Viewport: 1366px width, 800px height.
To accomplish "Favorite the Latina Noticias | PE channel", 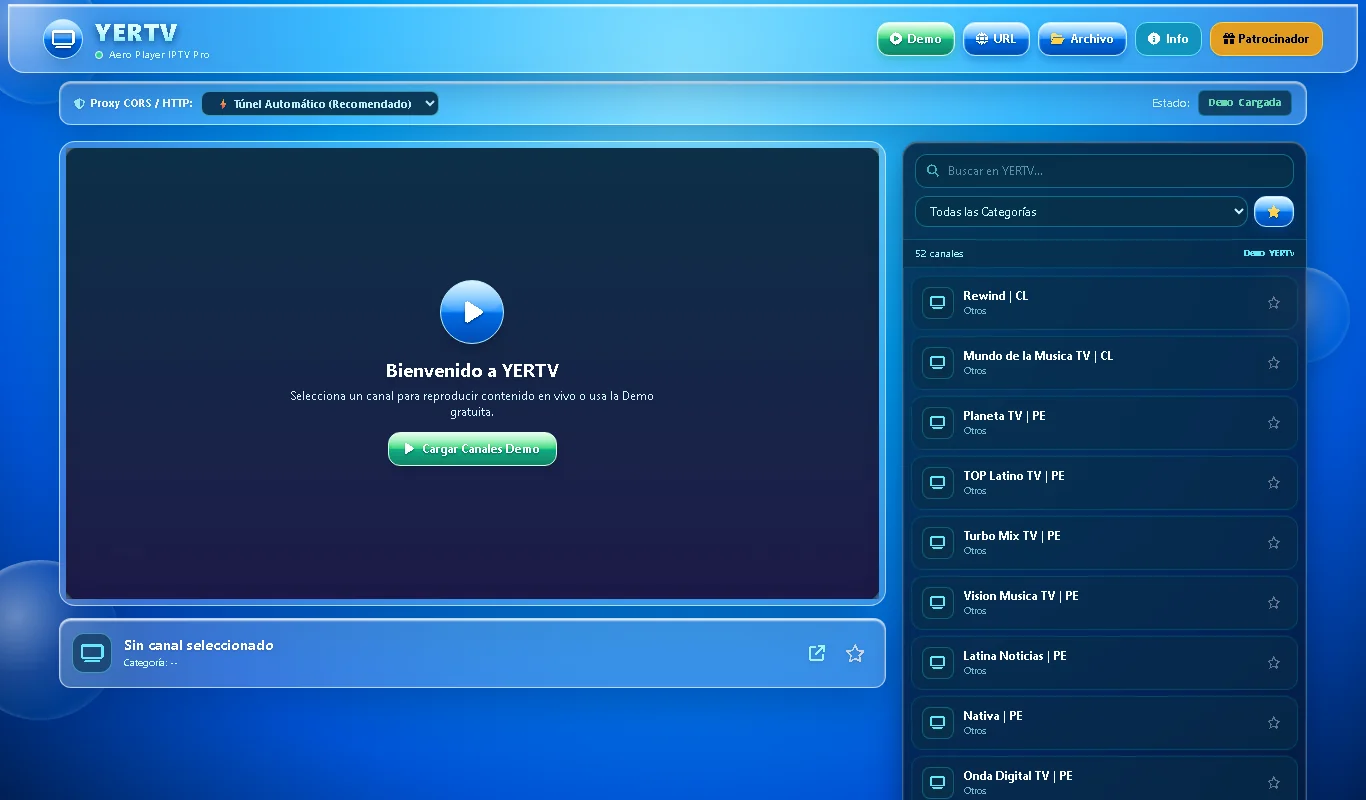I will [x=1274, y=663].
